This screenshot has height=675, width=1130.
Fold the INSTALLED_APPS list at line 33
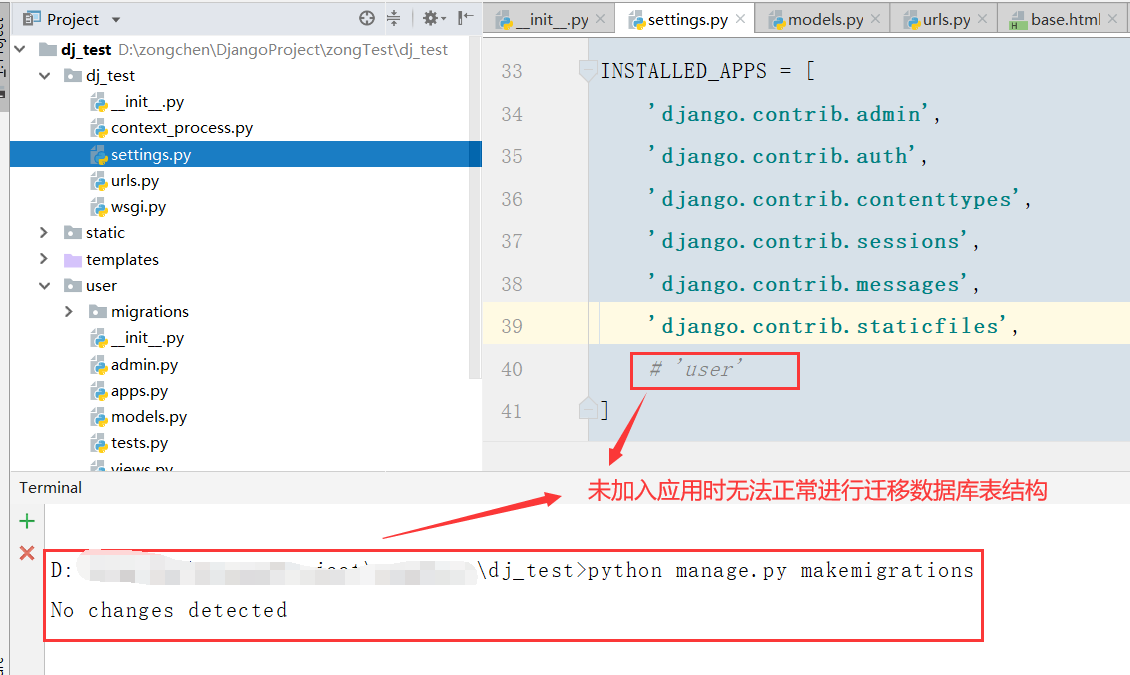point(587,70)
